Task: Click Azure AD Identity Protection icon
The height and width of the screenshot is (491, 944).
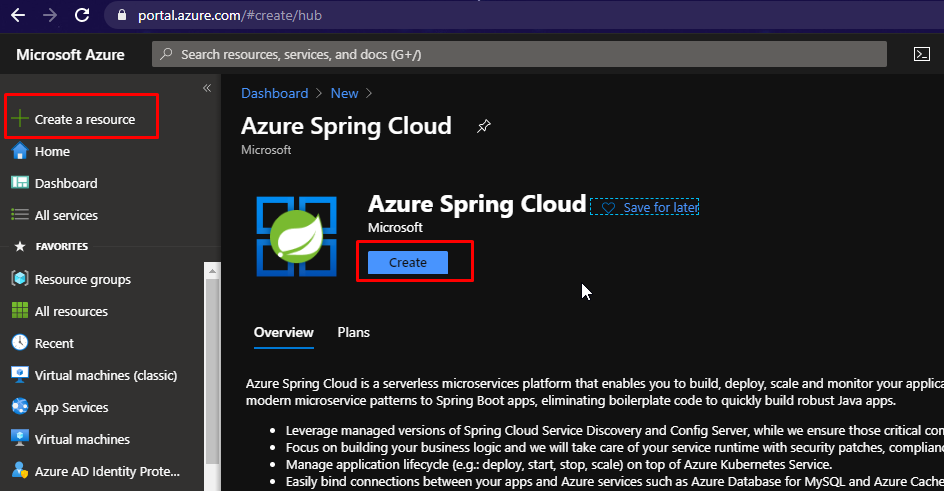Action: [19, 471]
